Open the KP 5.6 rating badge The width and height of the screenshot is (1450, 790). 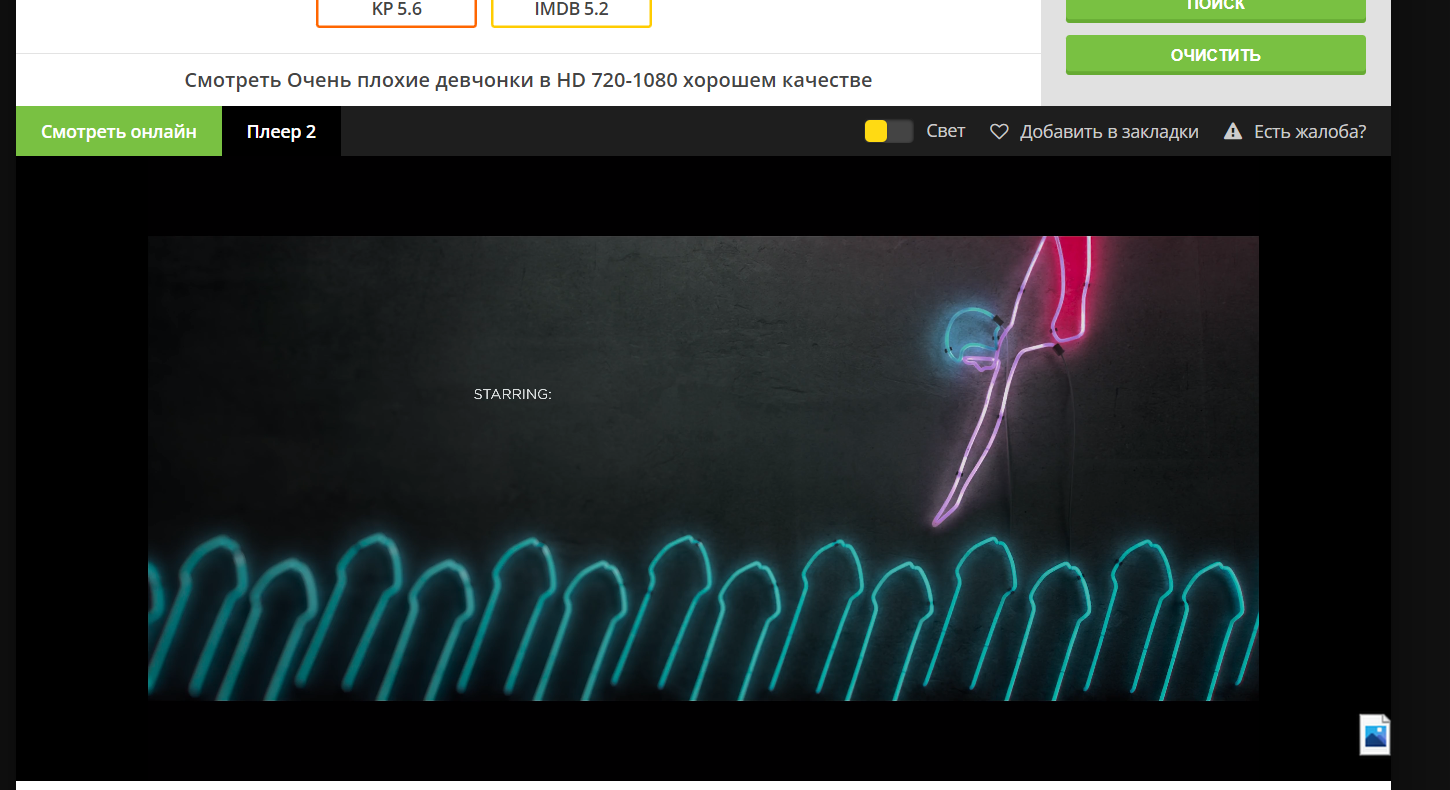point(397,10)
